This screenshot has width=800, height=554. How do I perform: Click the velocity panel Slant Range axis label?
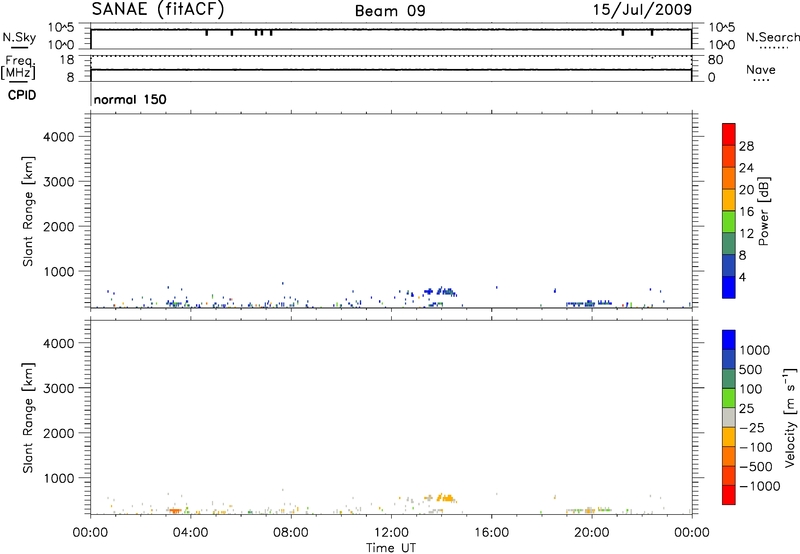[28, 418]
